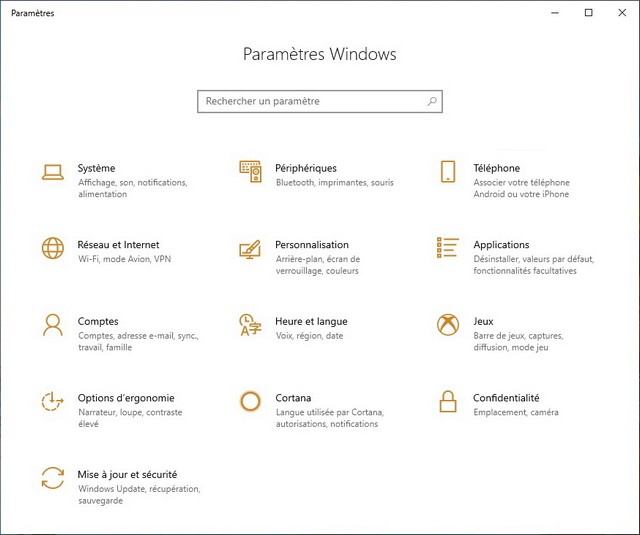Click the Réseau et Internet globe icon

[52, 248]
